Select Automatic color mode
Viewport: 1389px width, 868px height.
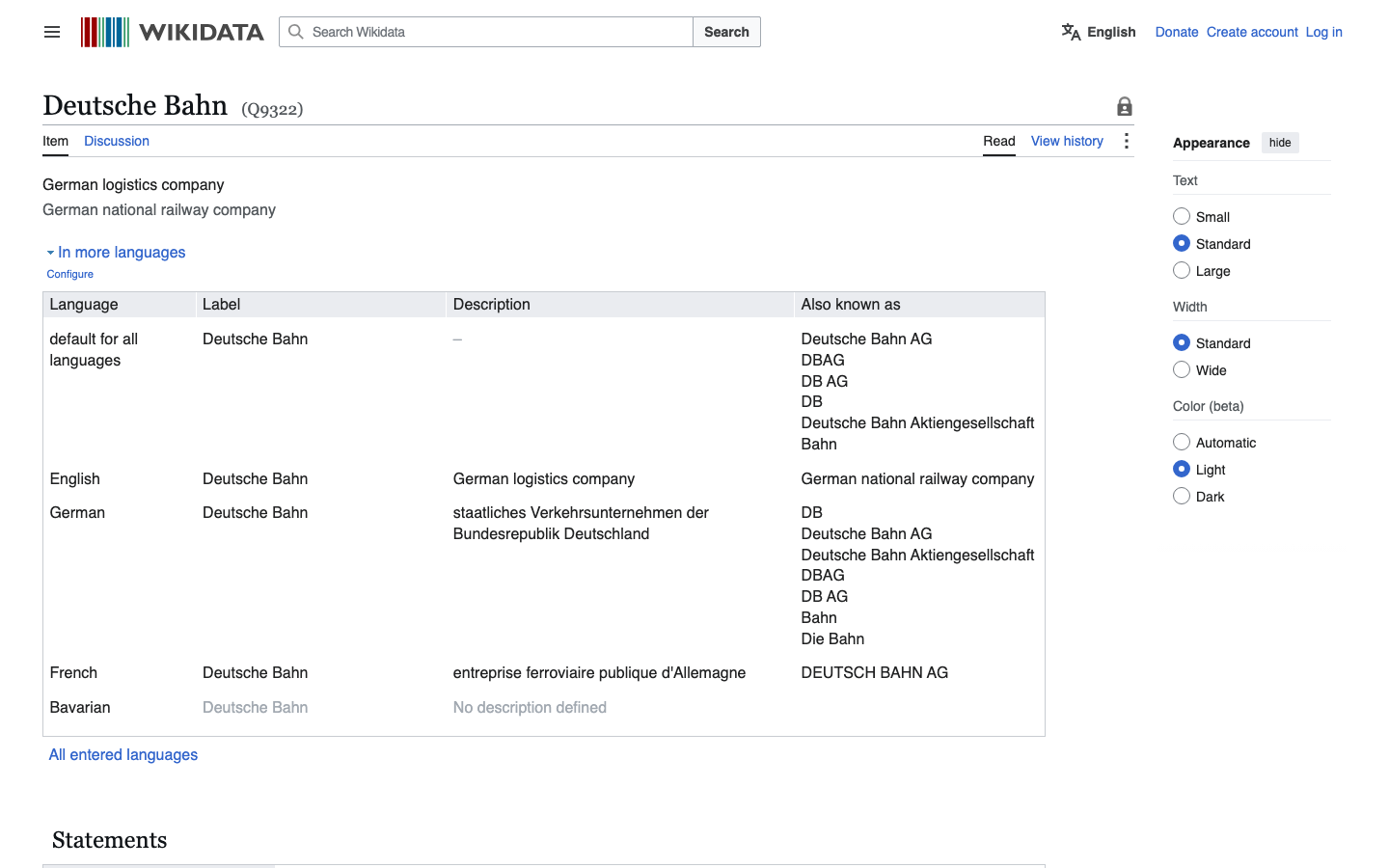click(x=1182, y=442)
